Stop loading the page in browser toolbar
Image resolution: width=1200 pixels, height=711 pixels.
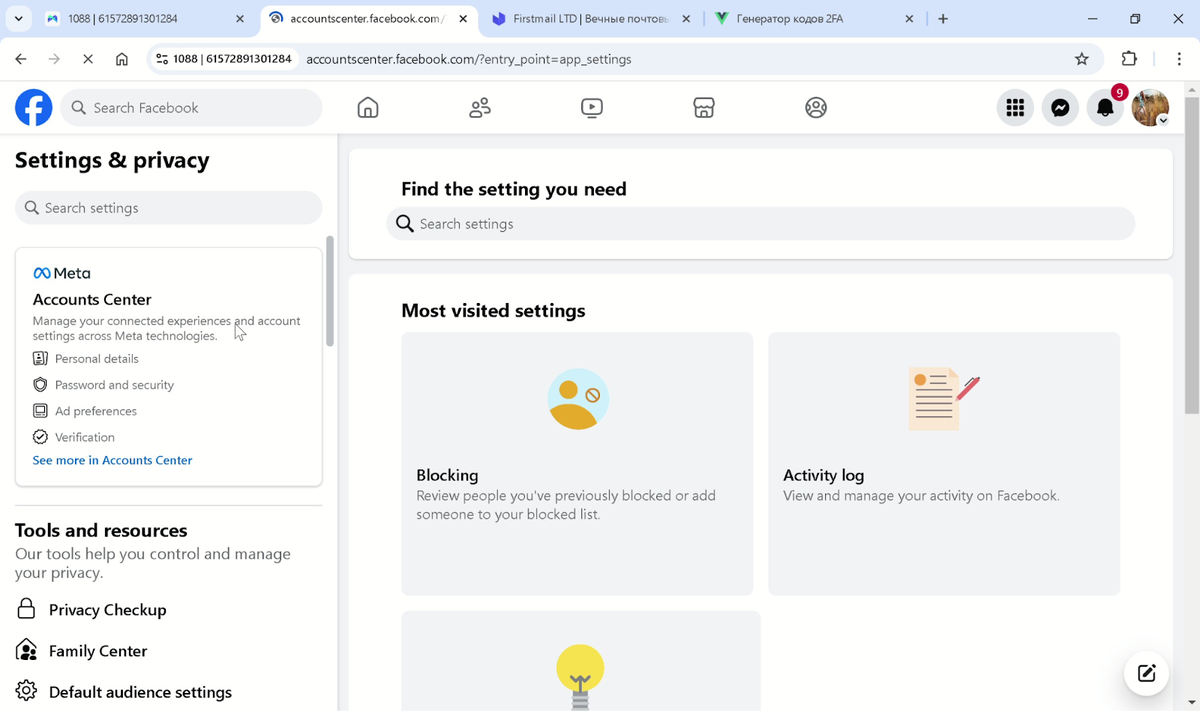(x=87, y=59)
